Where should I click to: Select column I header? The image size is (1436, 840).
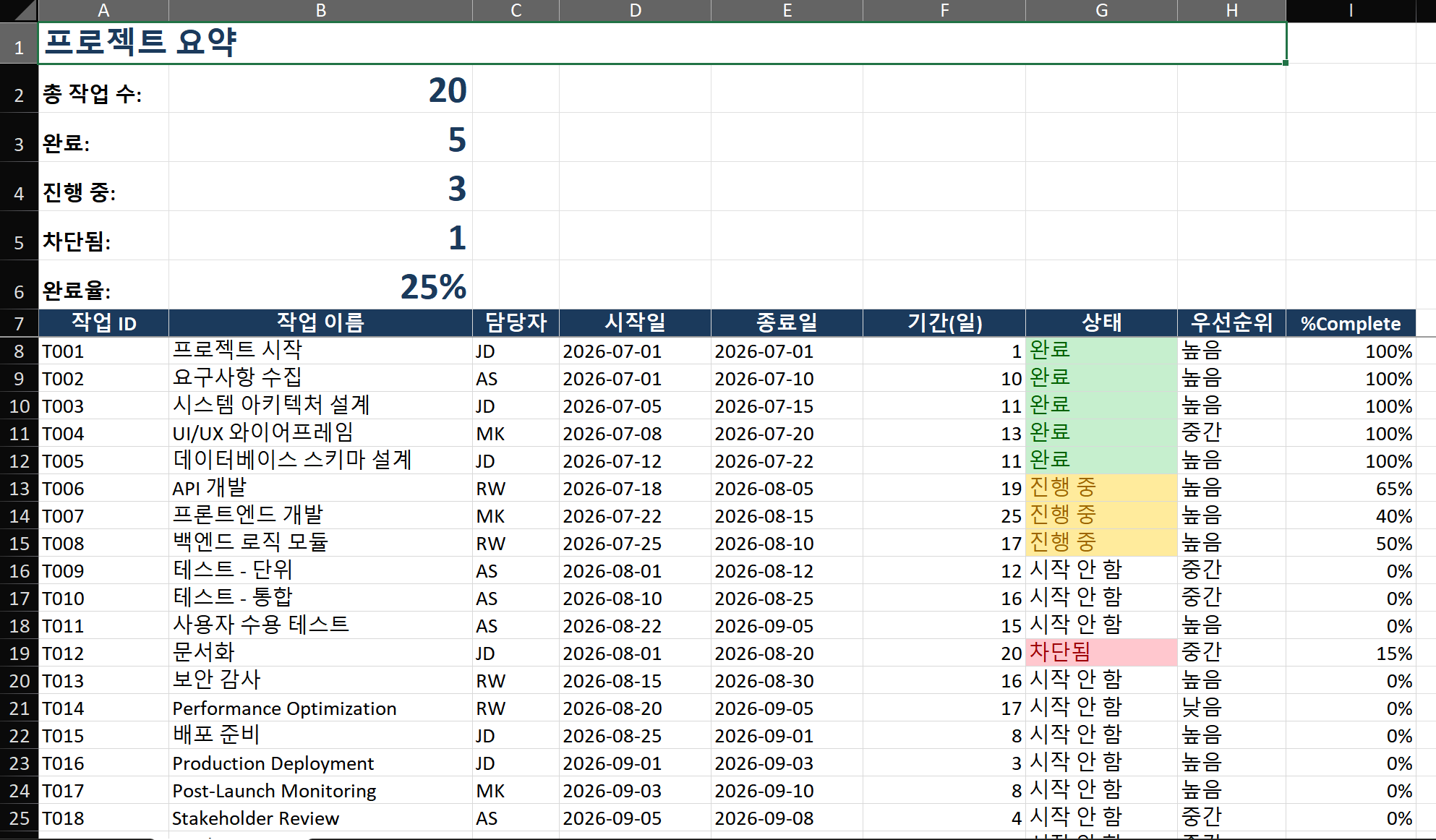(x=1351, y=10)
